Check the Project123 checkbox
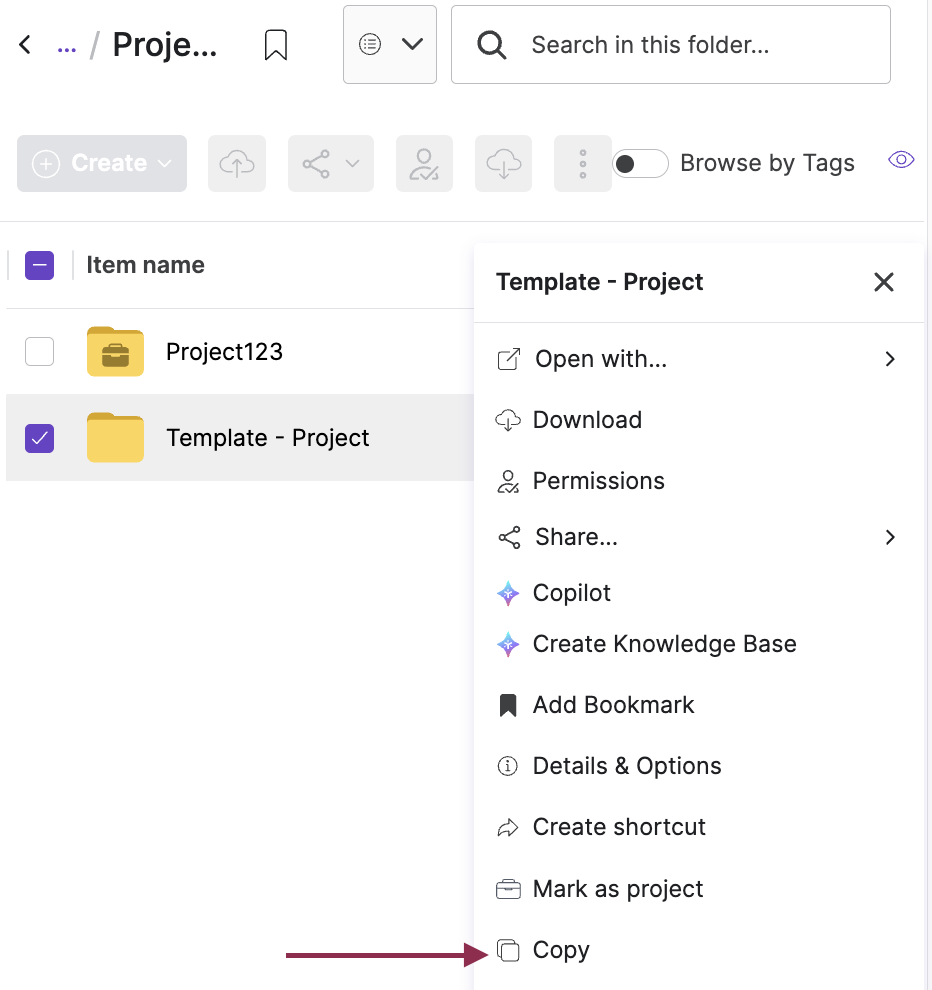Viewport: 932px width, 990px height. coord(39,352)
